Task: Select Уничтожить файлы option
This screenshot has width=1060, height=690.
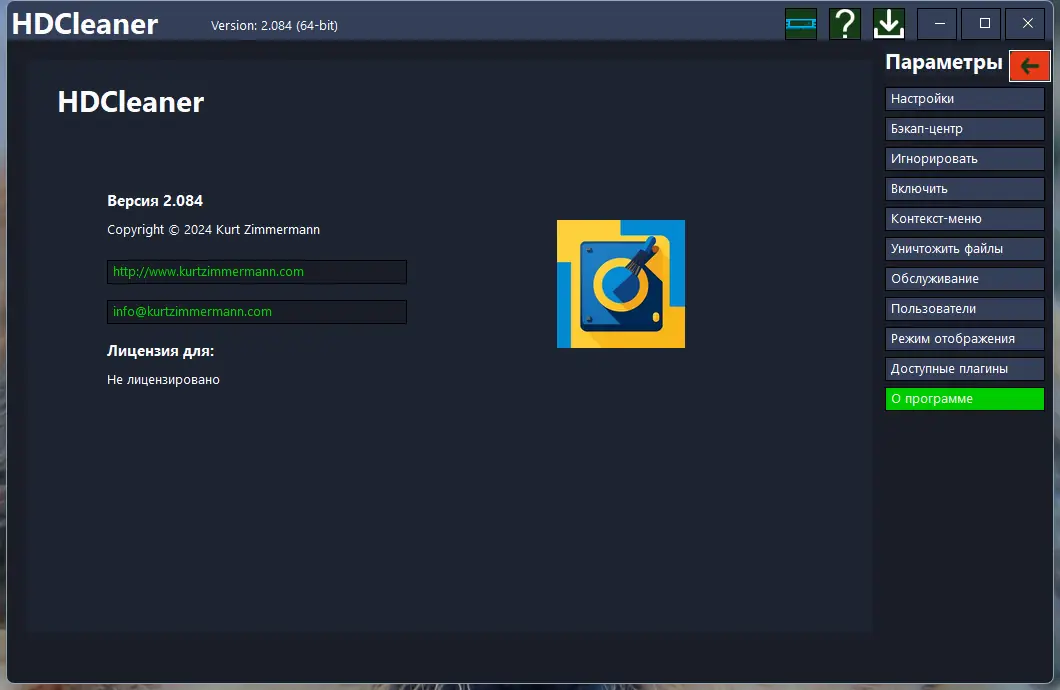Action: coord(965,249)
